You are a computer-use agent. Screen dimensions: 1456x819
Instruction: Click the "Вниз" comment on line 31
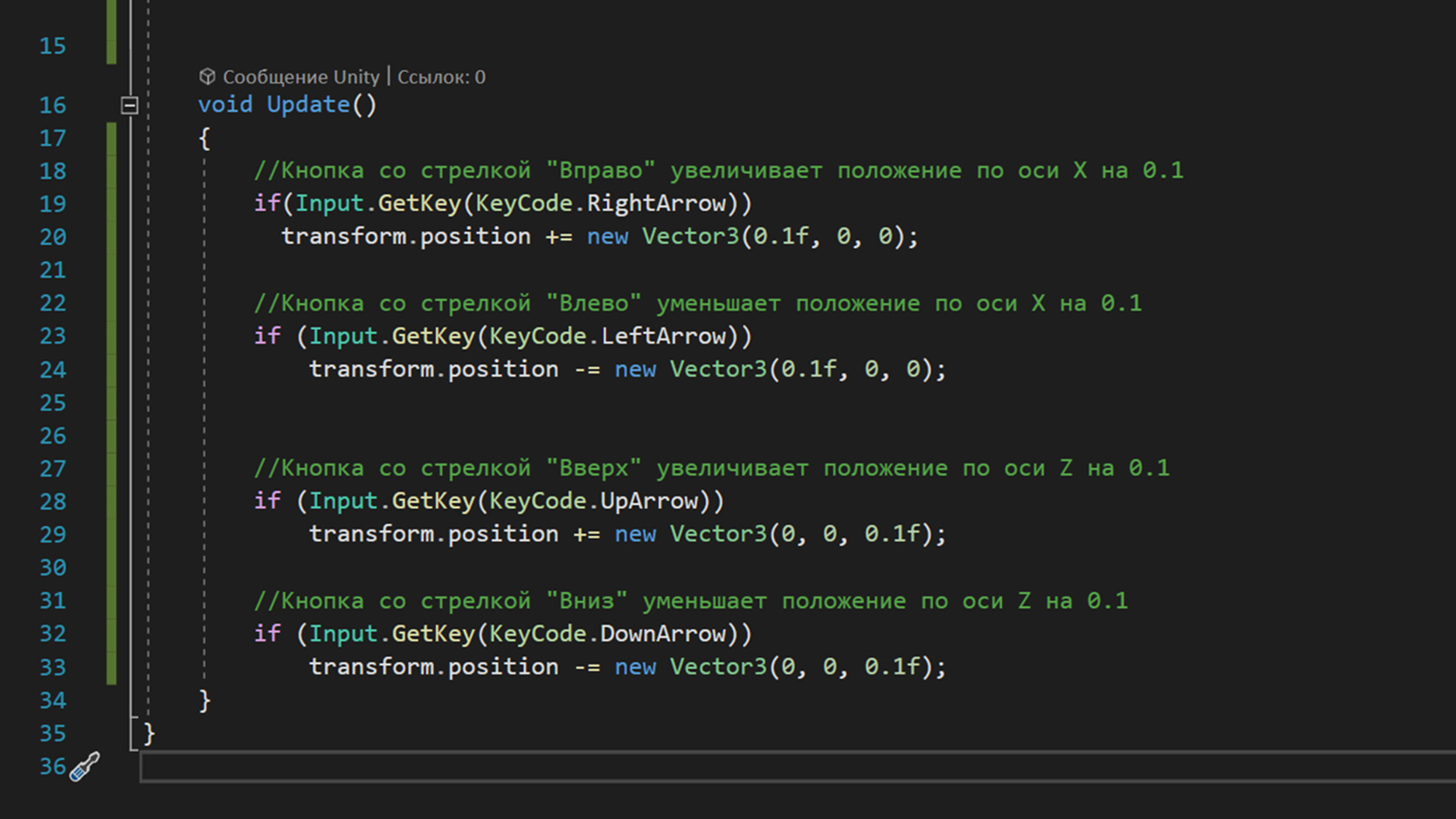pos(587,601)
